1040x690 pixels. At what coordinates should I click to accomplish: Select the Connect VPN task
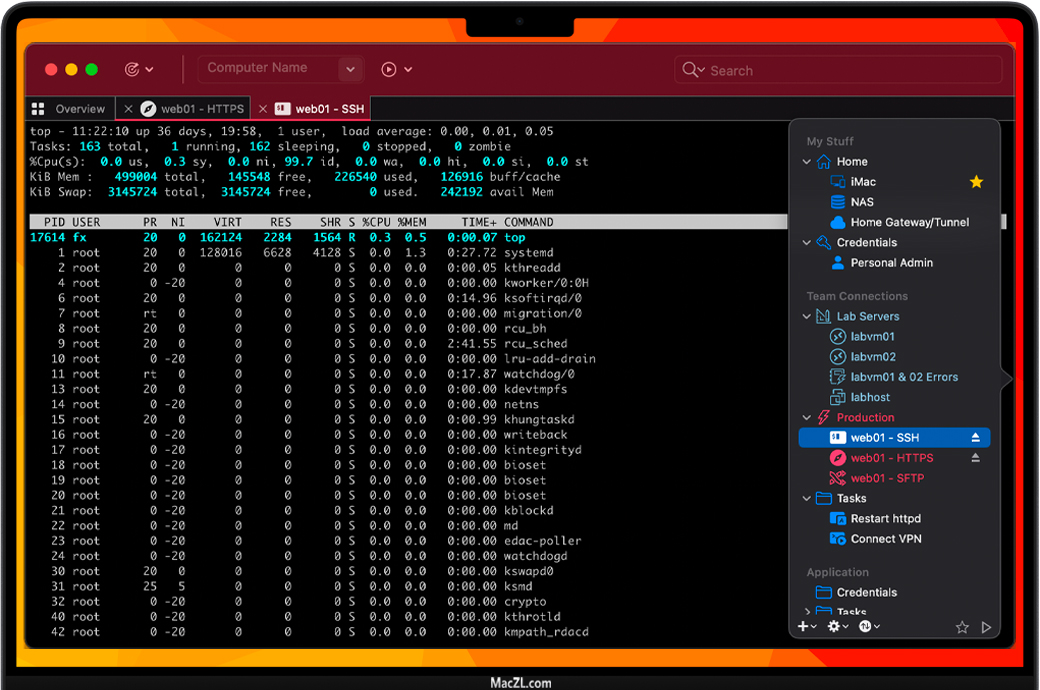tap(885, 539)
